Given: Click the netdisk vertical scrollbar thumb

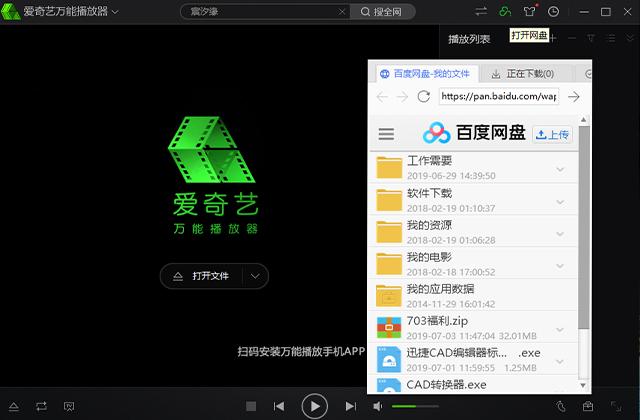Looking at the screenshot, I should tap(584, 227).
